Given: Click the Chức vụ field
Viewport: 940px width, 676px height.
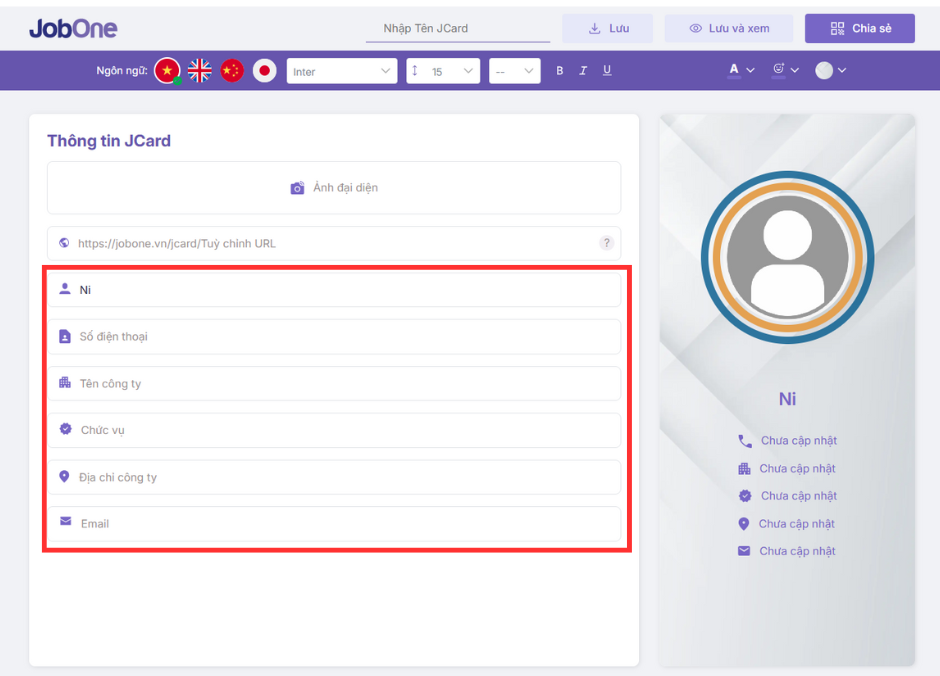Looking at the screenshot, I should [x=334, y=430].
